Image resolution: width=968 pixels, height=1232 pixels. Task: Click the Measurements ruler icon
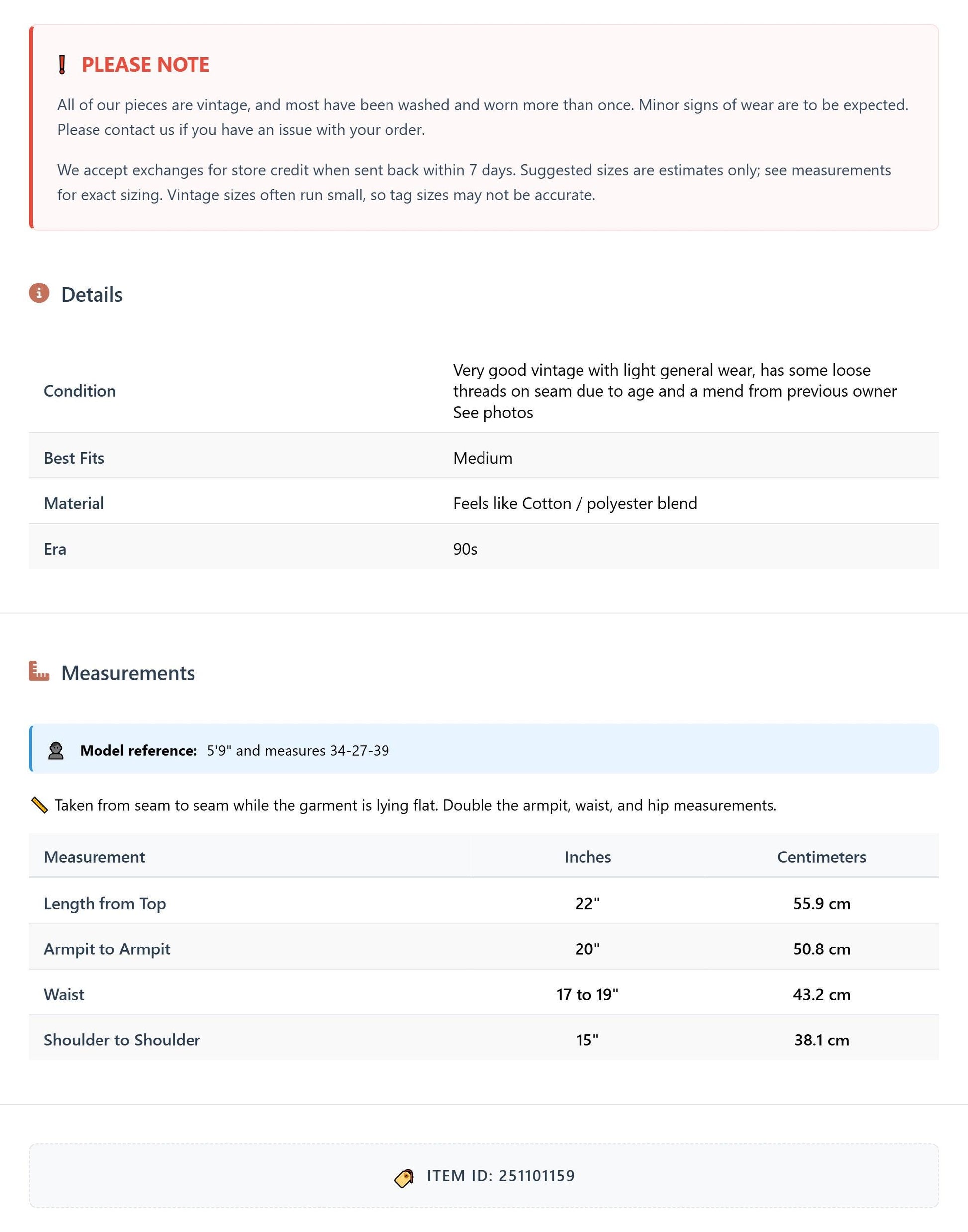[39, 671]
